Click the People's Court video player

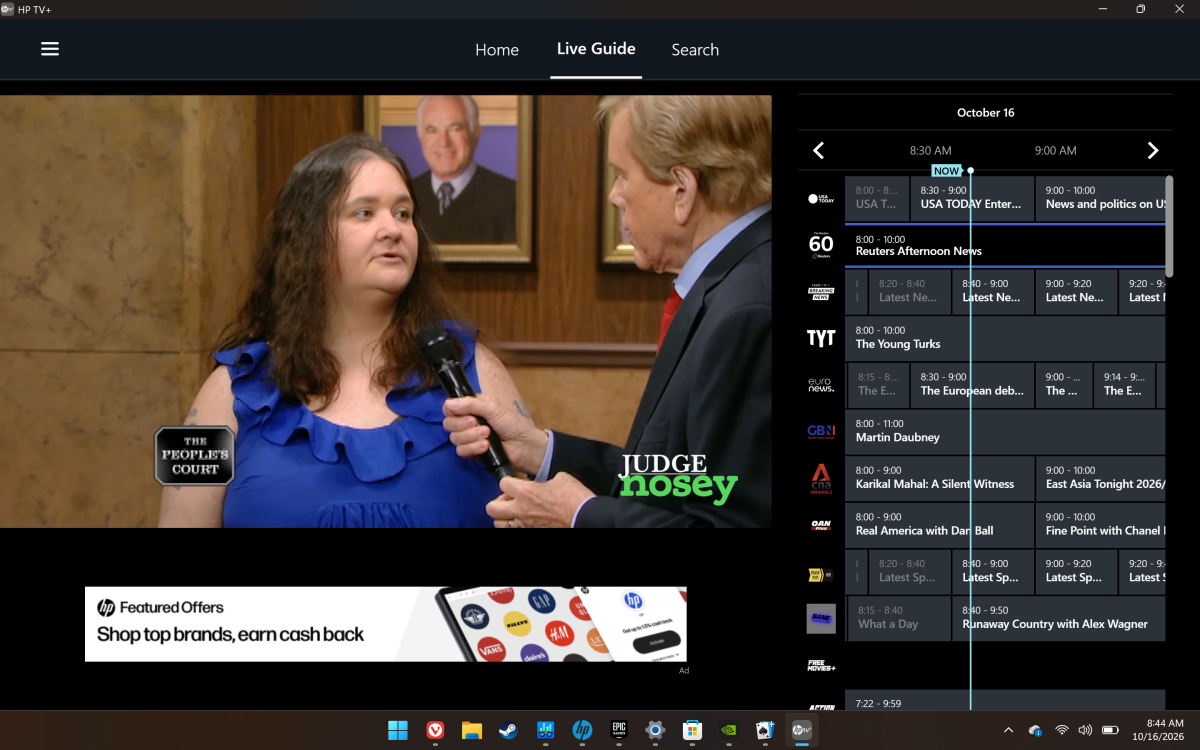[x=386, y=311]
